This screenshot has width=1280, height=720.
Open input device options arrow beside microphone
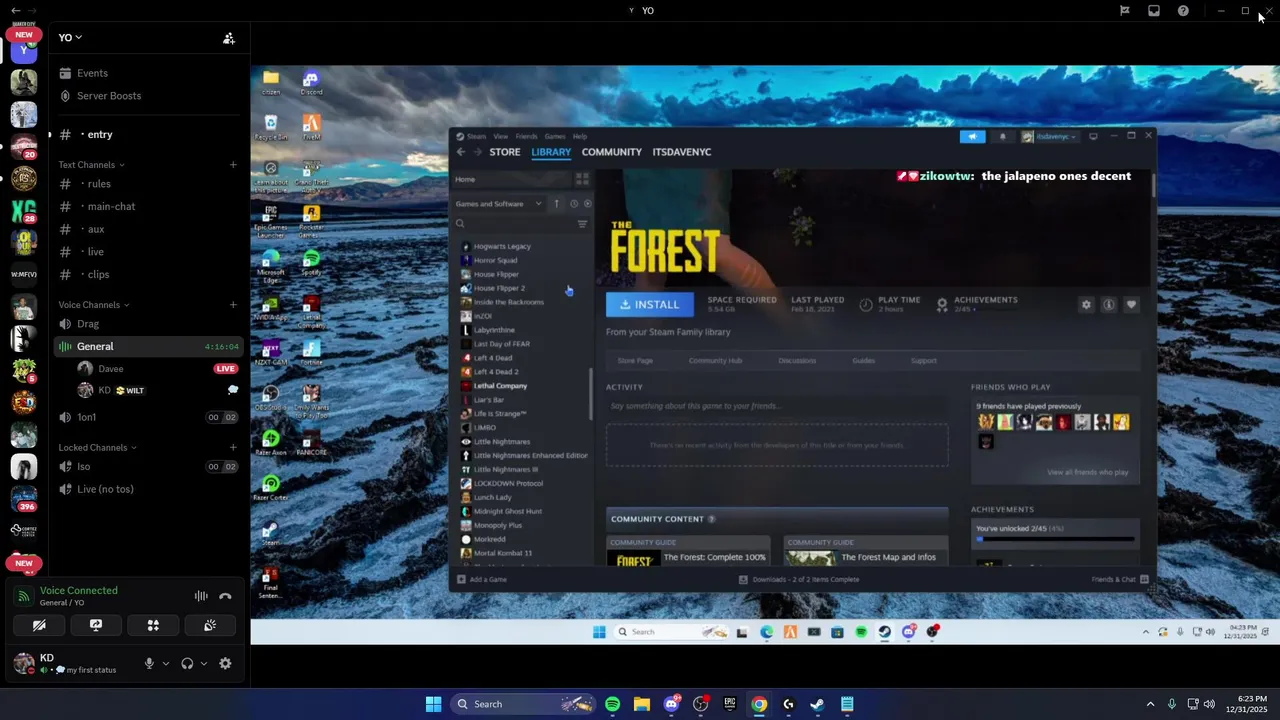166,663
